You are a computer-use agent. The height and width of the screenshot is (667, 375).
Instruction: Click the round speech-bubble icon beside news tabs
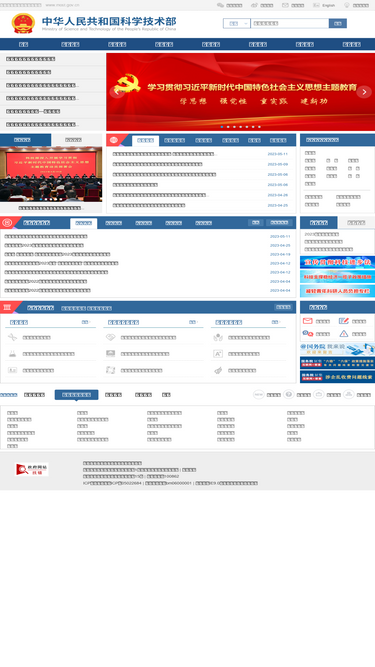(x=114, y=140)
